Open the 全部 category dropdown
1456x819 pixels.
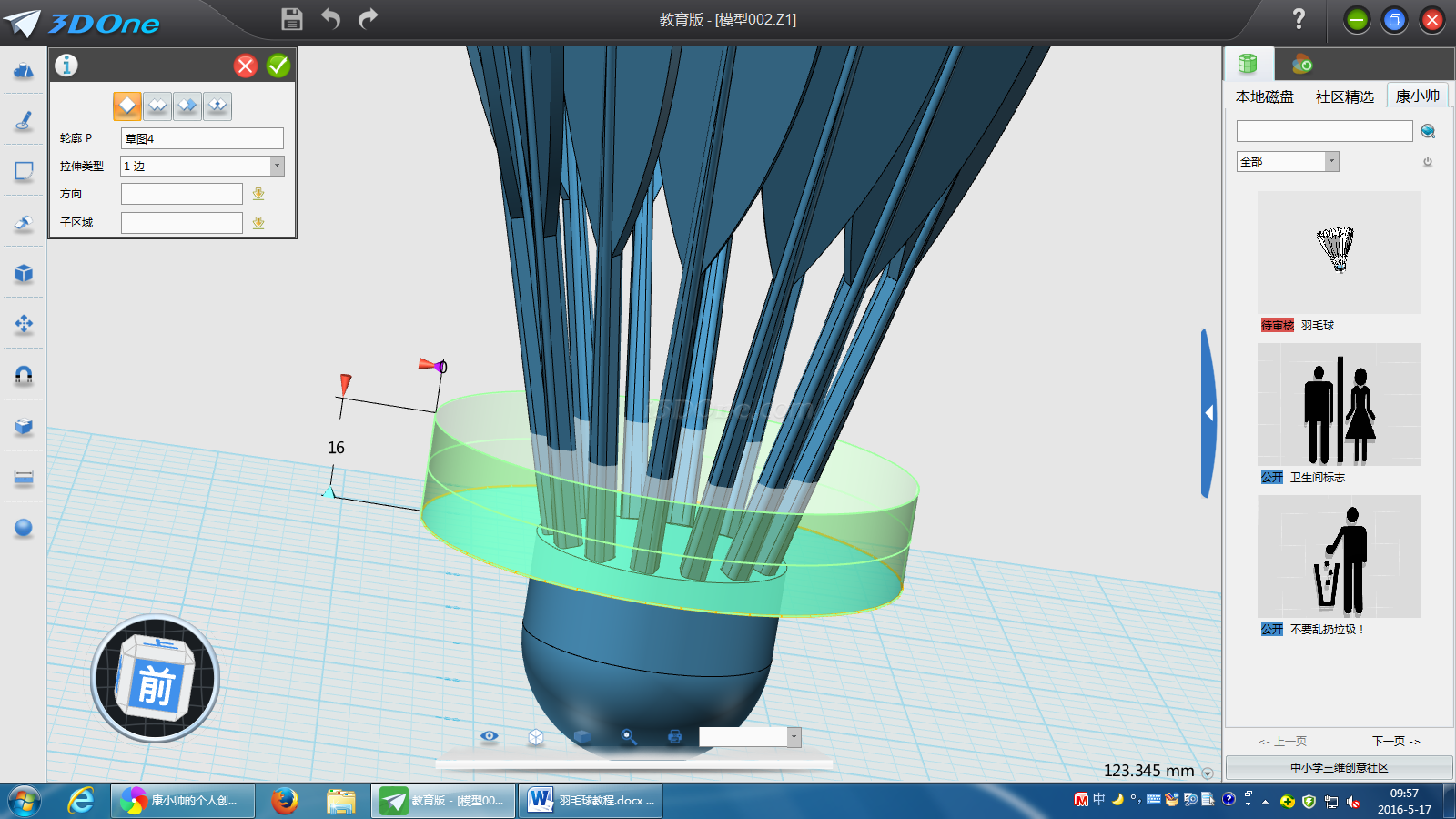pyautogui.click(x=1331, y=161)
